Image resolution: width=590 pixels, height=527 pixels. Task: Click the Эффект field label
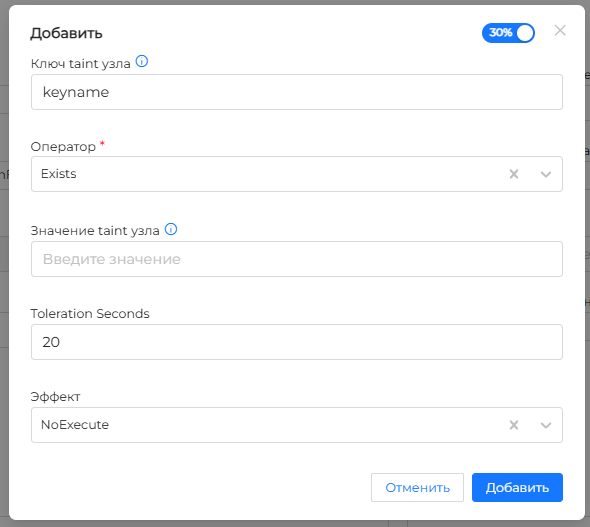55,396
